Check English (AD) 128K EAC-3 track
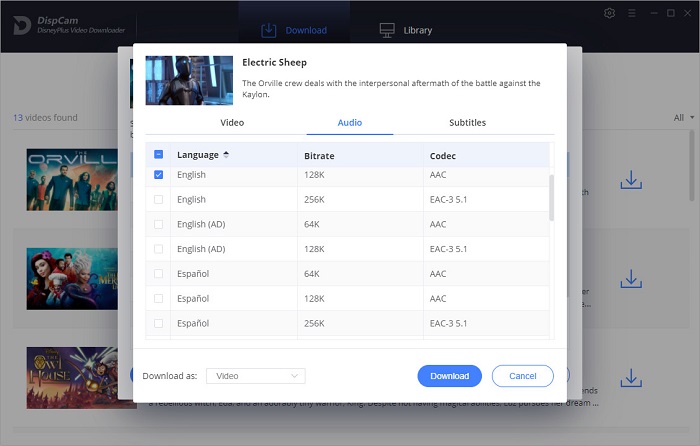Image resolution: width=700 pixels, height=446 pixels. point(158,249)
